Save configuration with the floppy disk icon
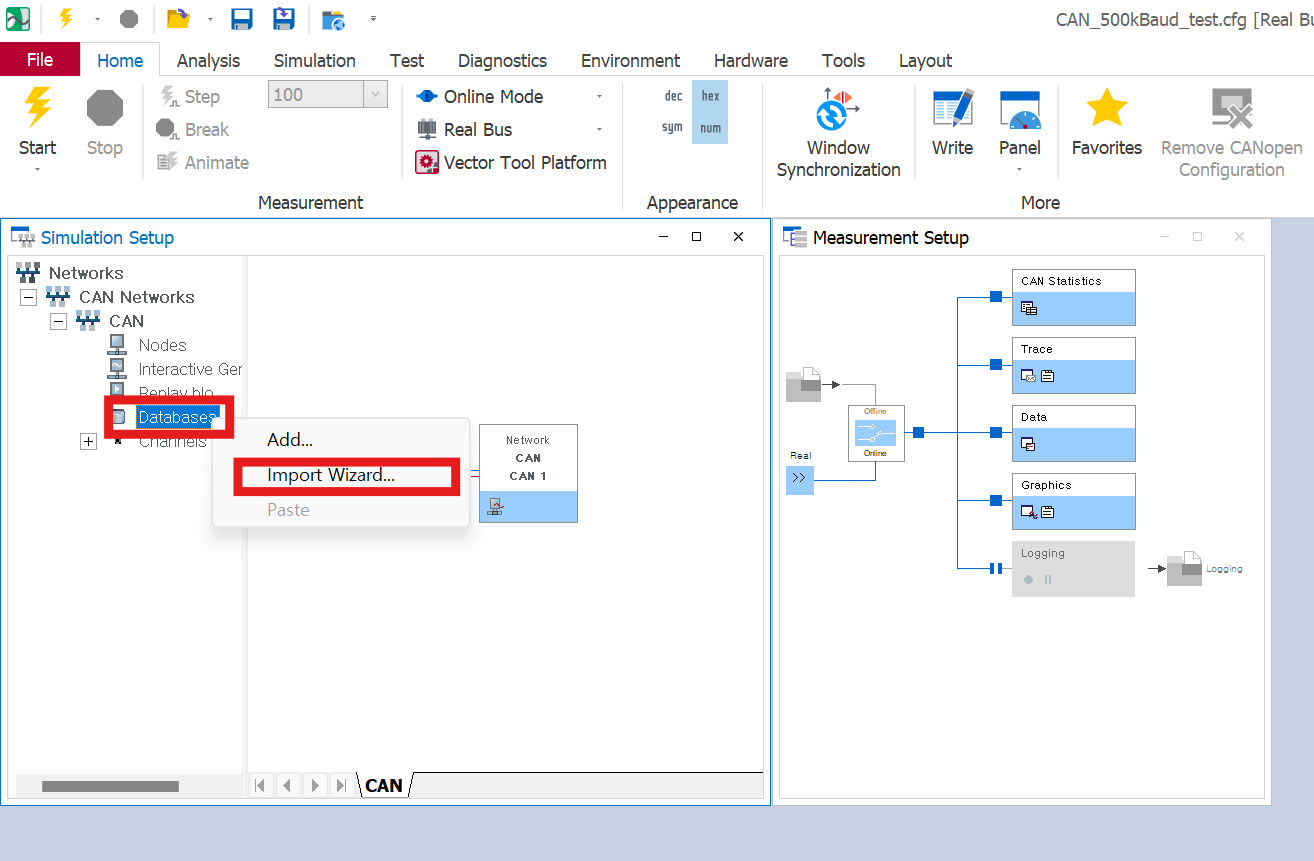 (242, 18)
